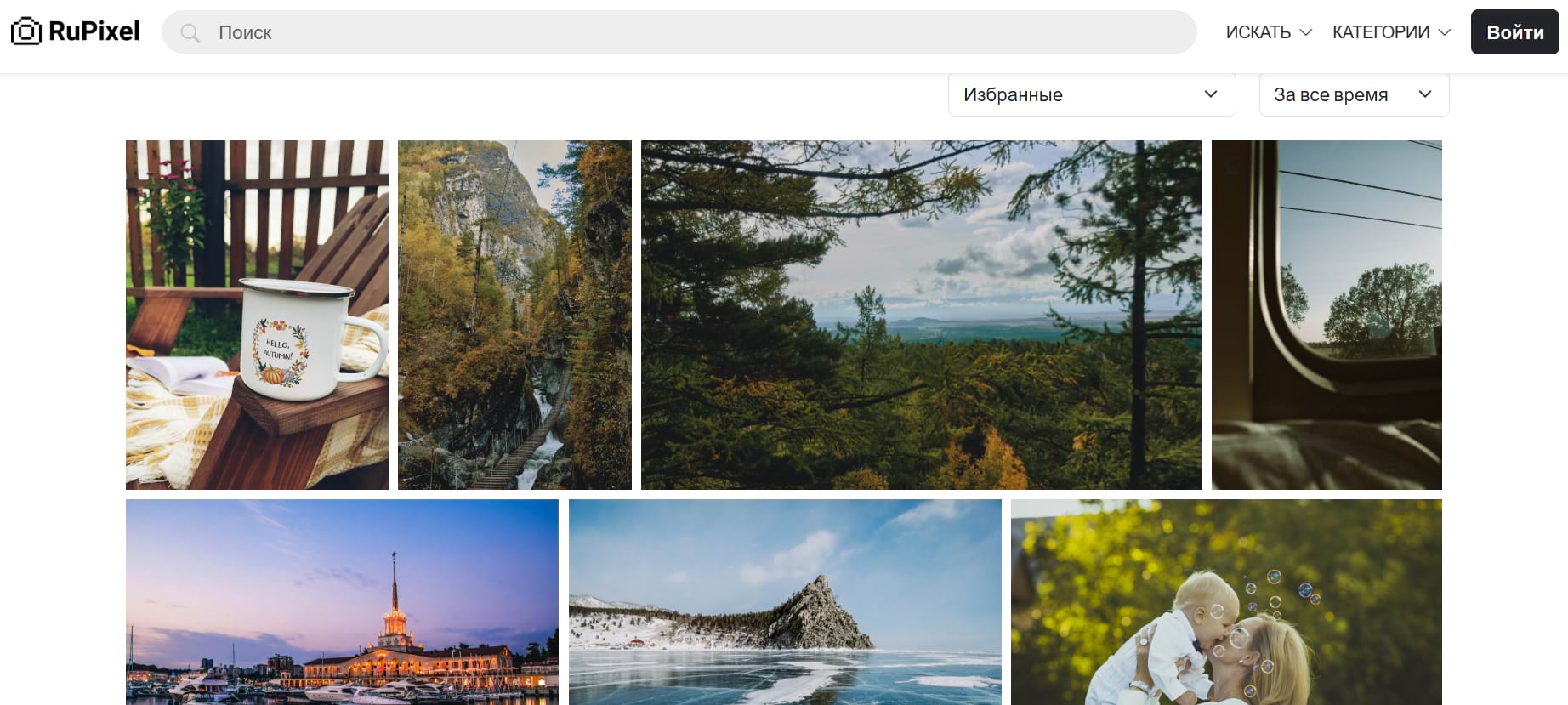The width and height of the screenshot is (1568, 705).
Task: Click the chevron next to ИСКАТЬ
Action: [1306, 32]
